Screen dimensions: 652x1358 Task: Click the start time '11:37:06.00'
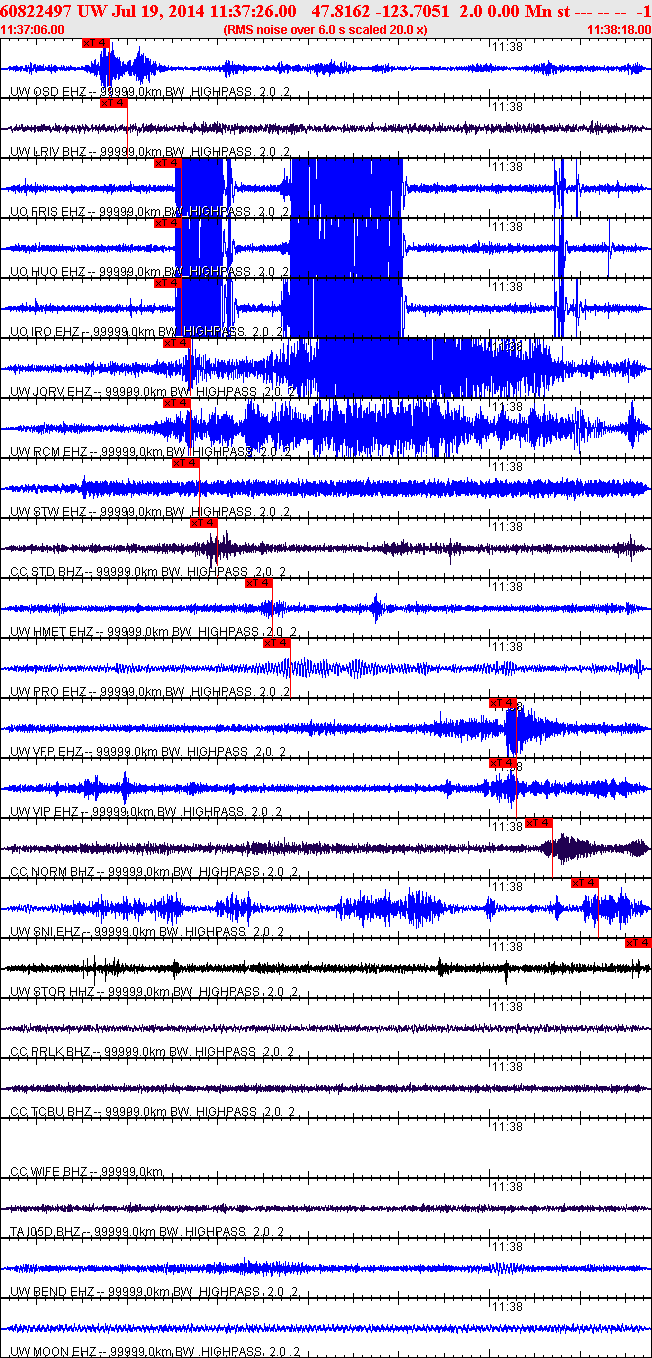tap(33, 30)
